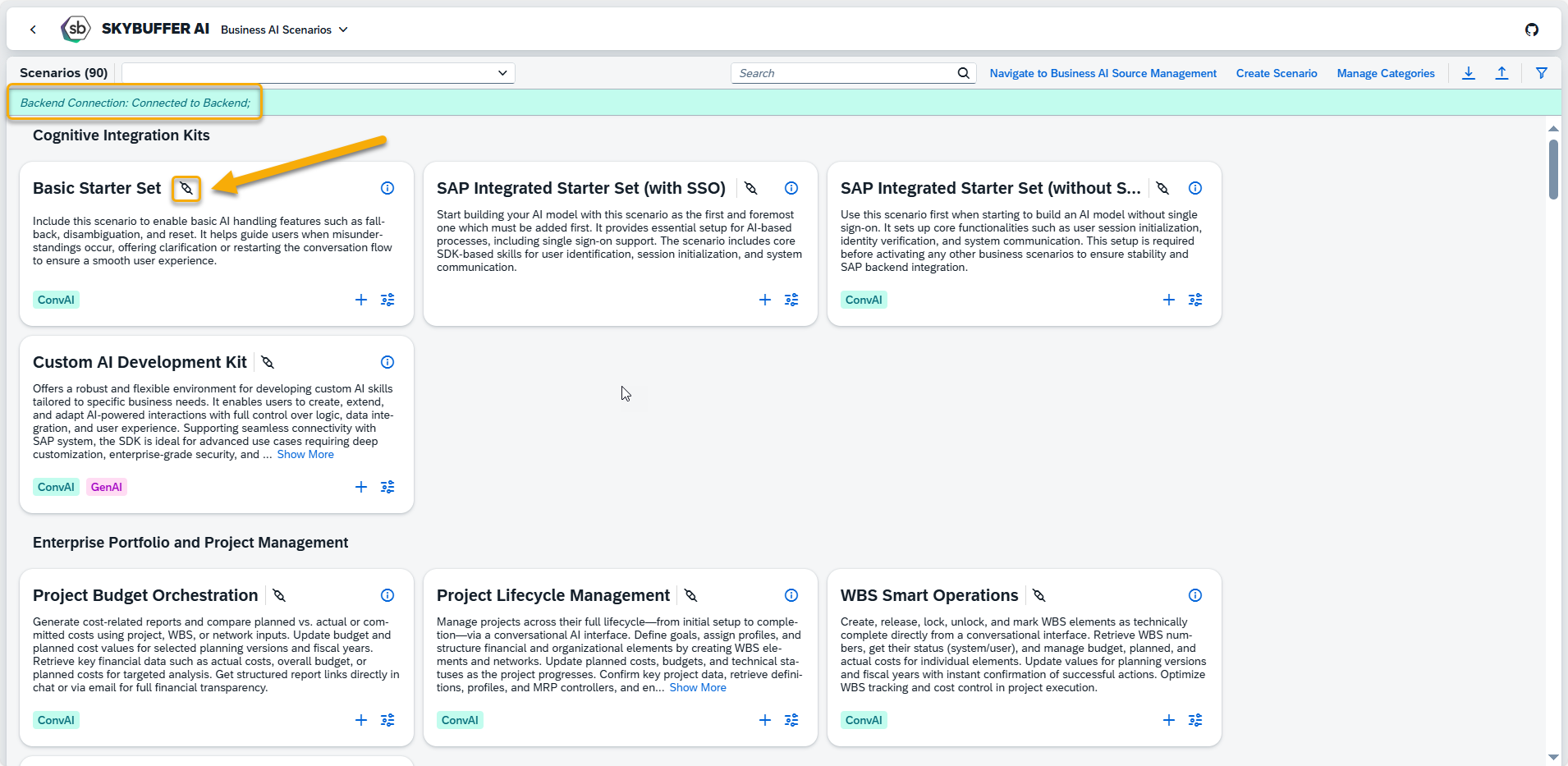Click the Scenarios (90) label

64,73
